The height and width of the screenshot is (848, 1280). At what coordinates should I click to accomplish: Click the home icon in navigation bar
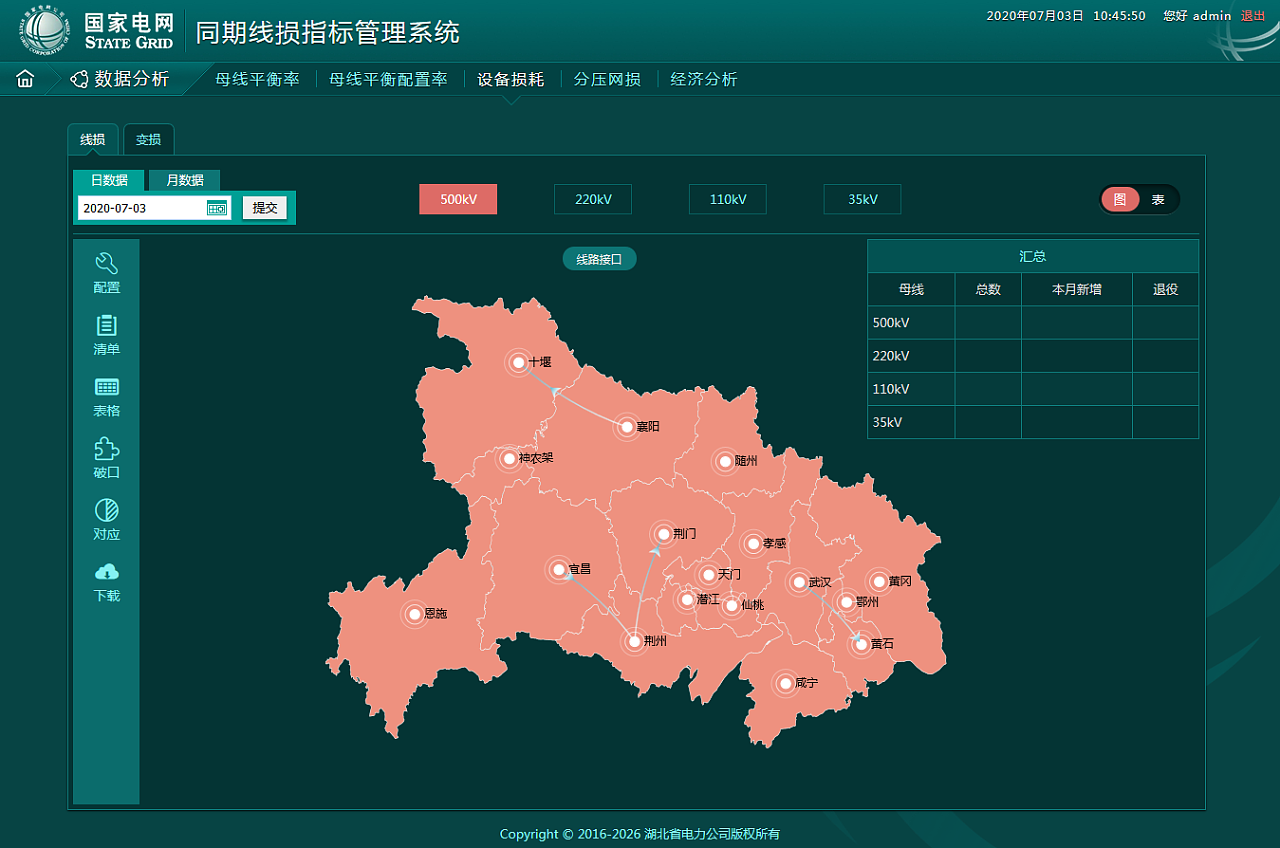(24, 78)
